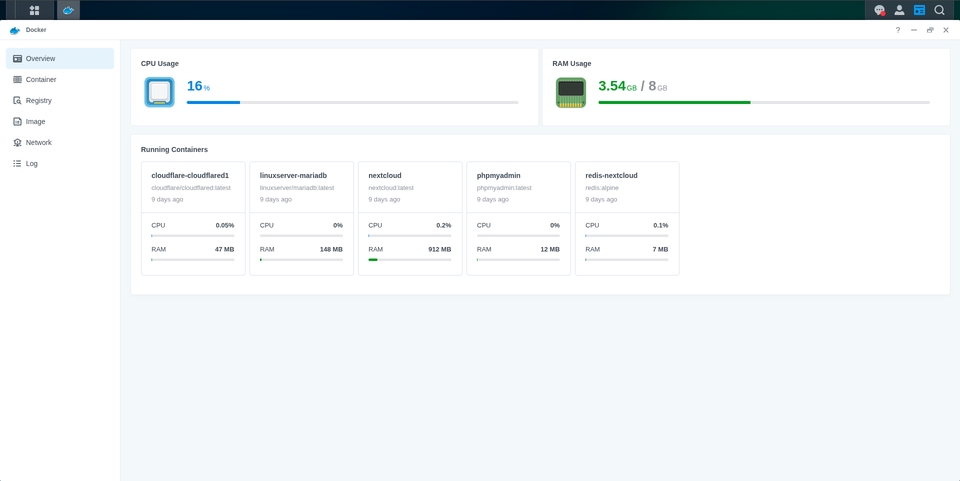Viewport: 960px width, 481px height.
Task: Close the Docker window
Action: tap(946, 30)
